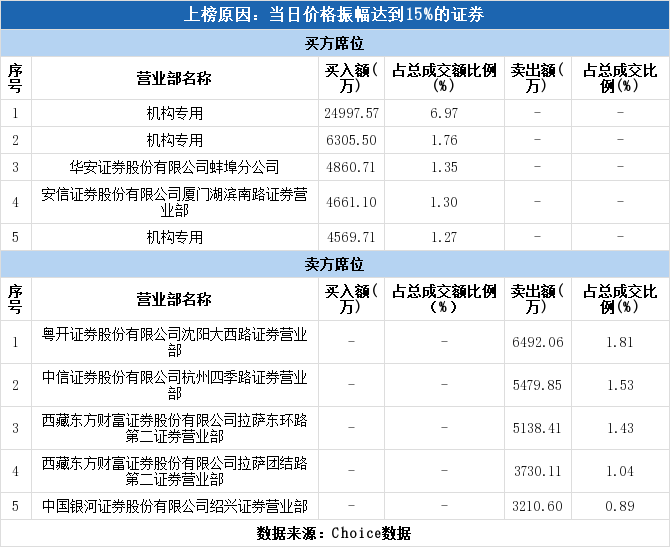Click the buyer table 占总成交额比例(%) header
The image size is (670, 547).
pyautogui.click(x=444, y=78)
